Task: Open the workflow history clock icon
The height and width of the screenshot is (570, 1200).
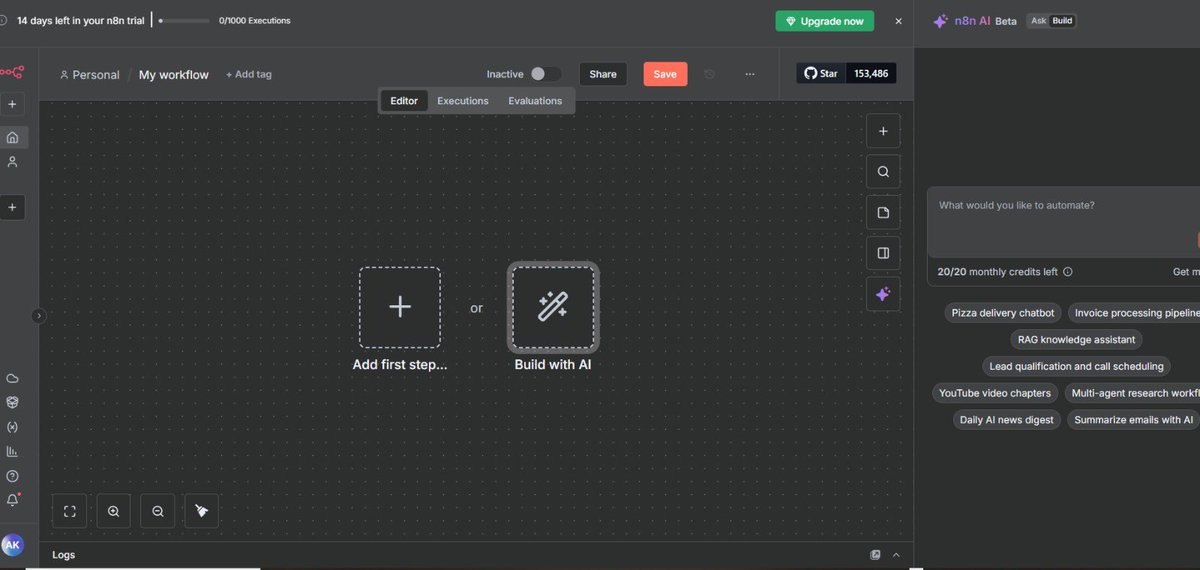Action: click(710, 74)
